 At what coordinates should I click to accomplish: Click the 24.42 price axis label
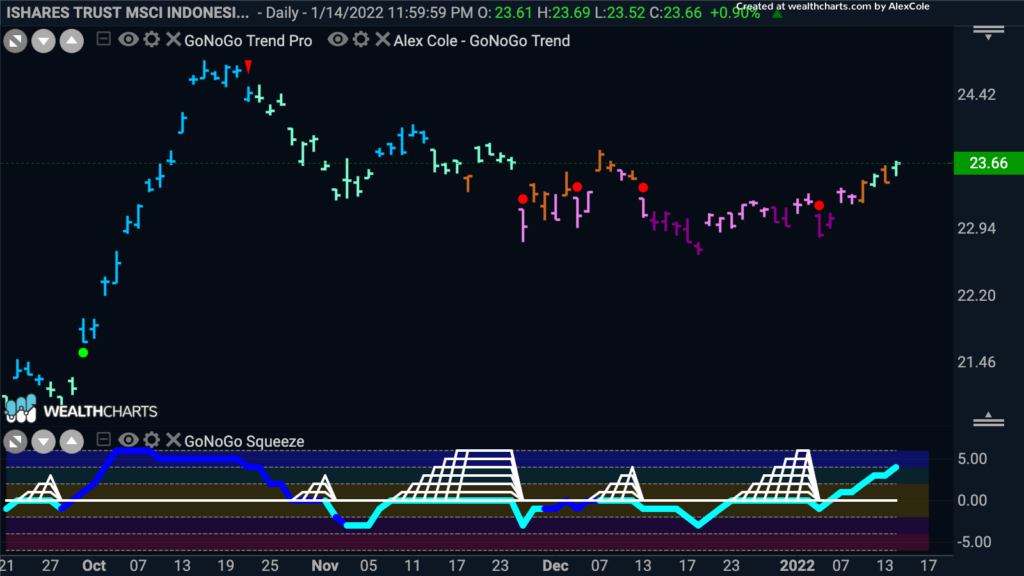976,95
